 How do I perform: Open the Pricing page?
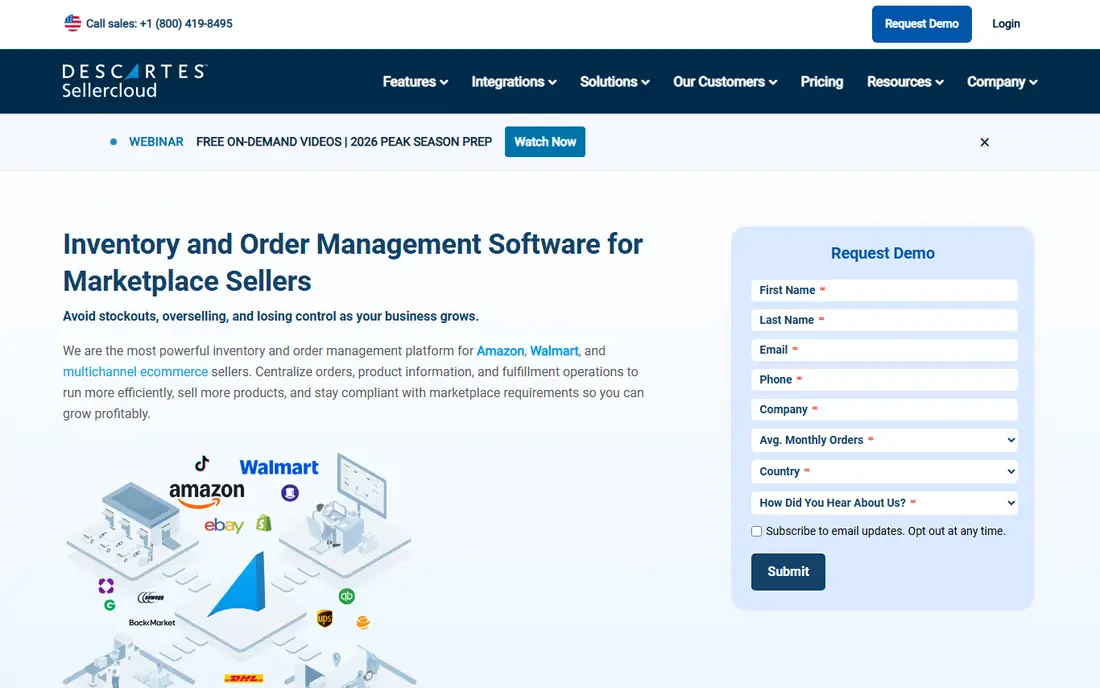pos(821,82)
